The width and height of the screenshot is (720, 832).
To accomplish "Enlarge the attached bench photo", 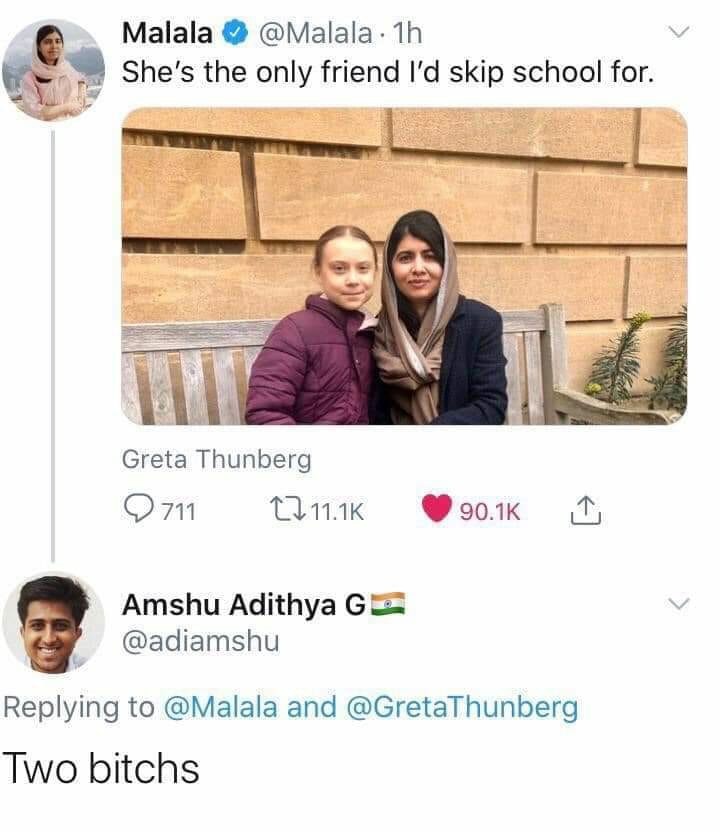I will coord(404,266).
